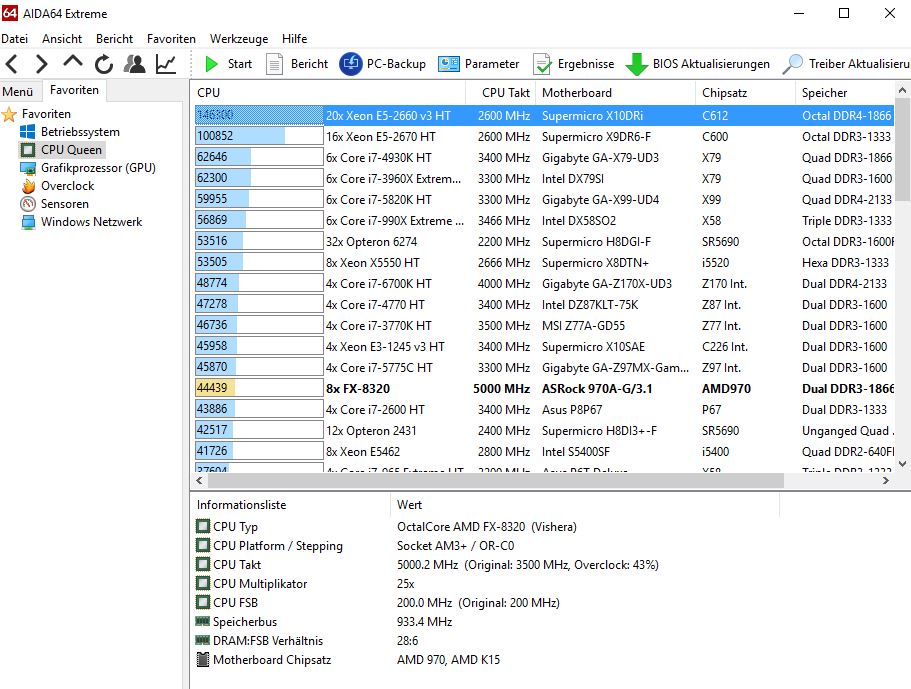Image resolution: width=911 pixels, height=689 pixels.
Task: Refresh the page using circular arrow icon
Action: click(103, 63)
